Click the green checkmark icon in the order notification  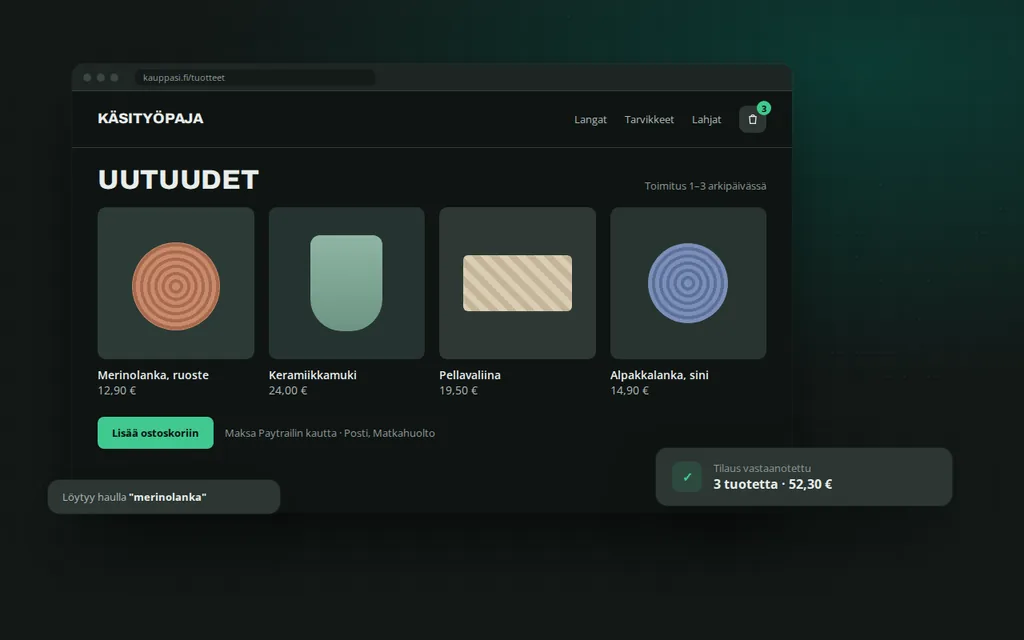tap(687, 477)
